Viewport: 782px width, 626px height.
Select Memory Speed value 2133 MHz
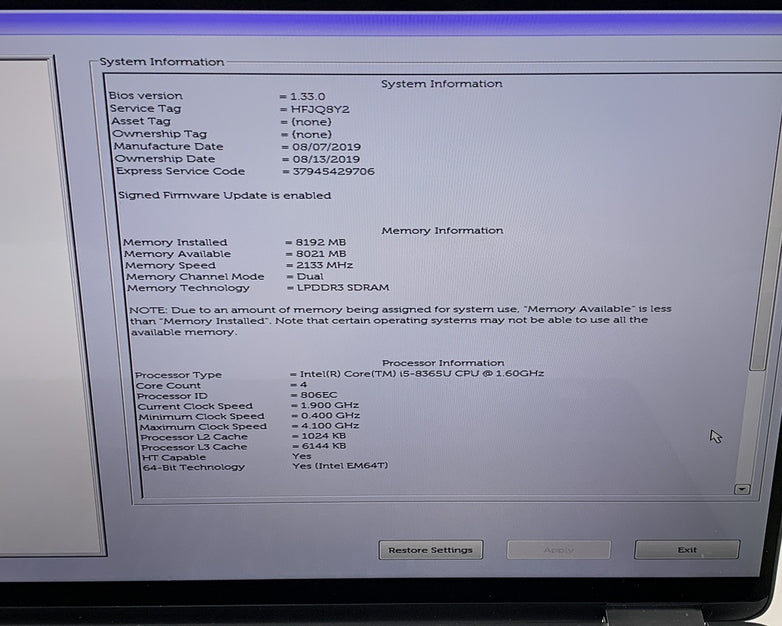click(325, 265)
